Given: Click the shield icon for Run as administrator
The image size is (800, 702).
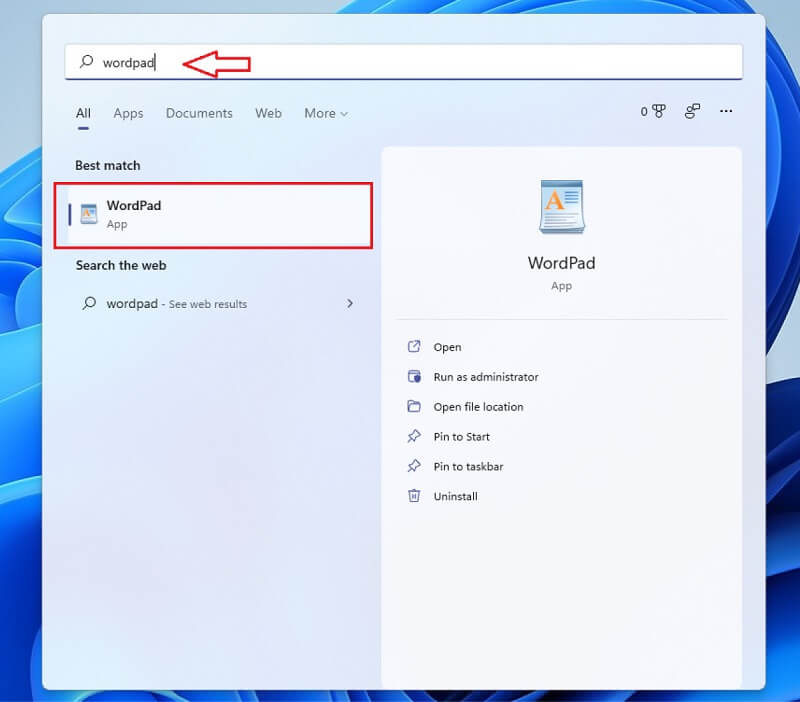Looking at the screenshot, I should tap(416, 377).
